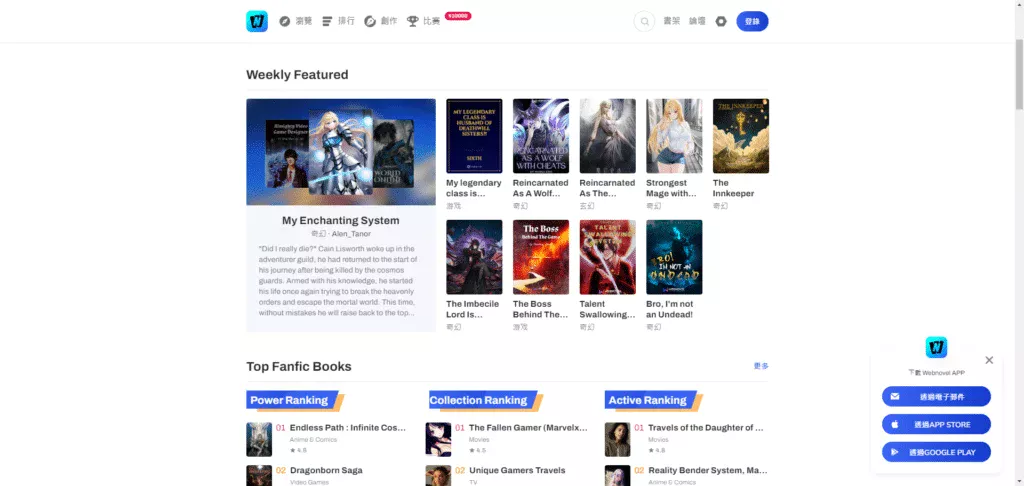1024x486 pixels.
Task: Open Bro, I'm not an Undead! cover
Action: click(674, 257)
